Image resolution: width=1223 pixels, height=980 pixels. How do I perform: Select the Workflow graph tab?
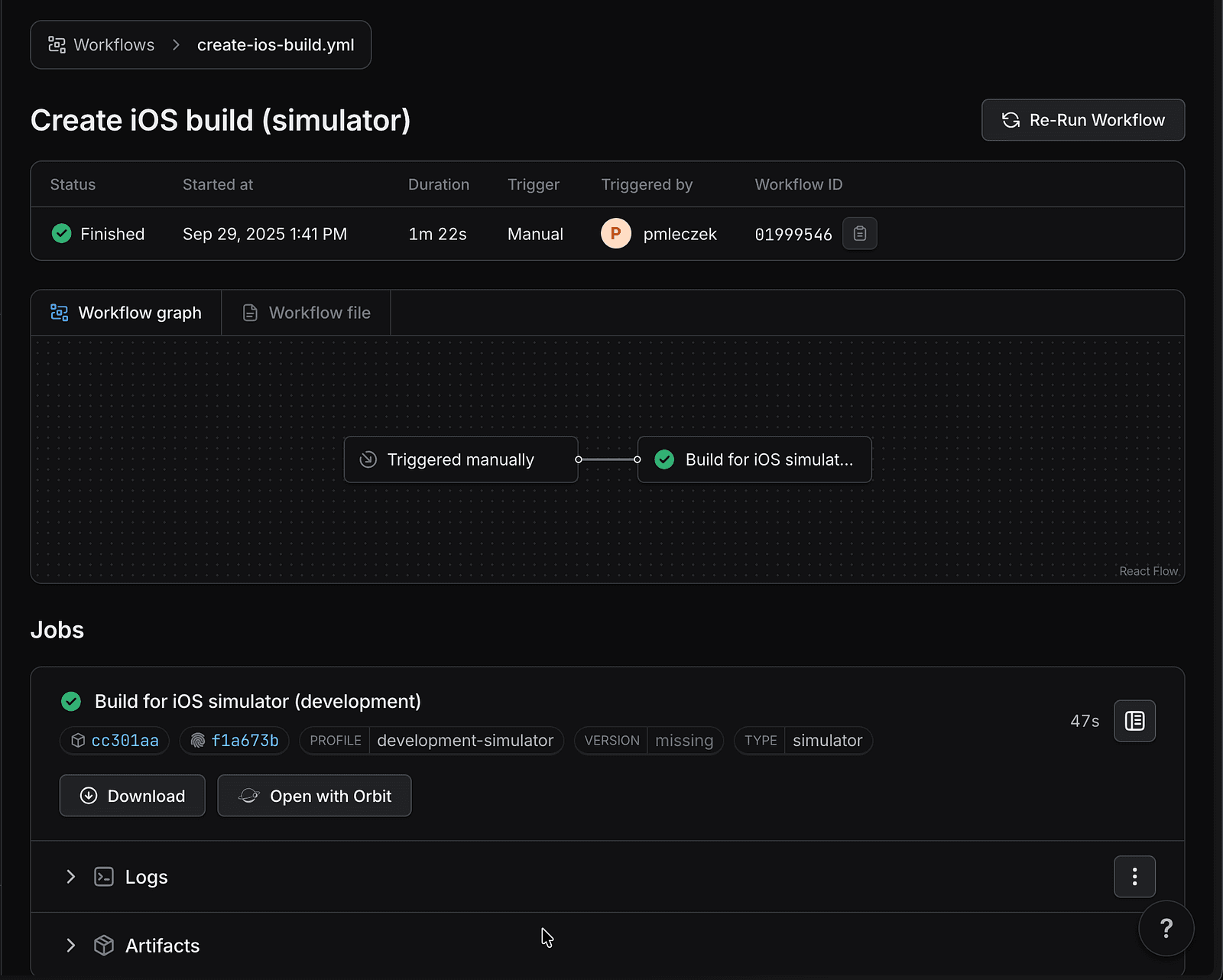(x=126, y=313)
